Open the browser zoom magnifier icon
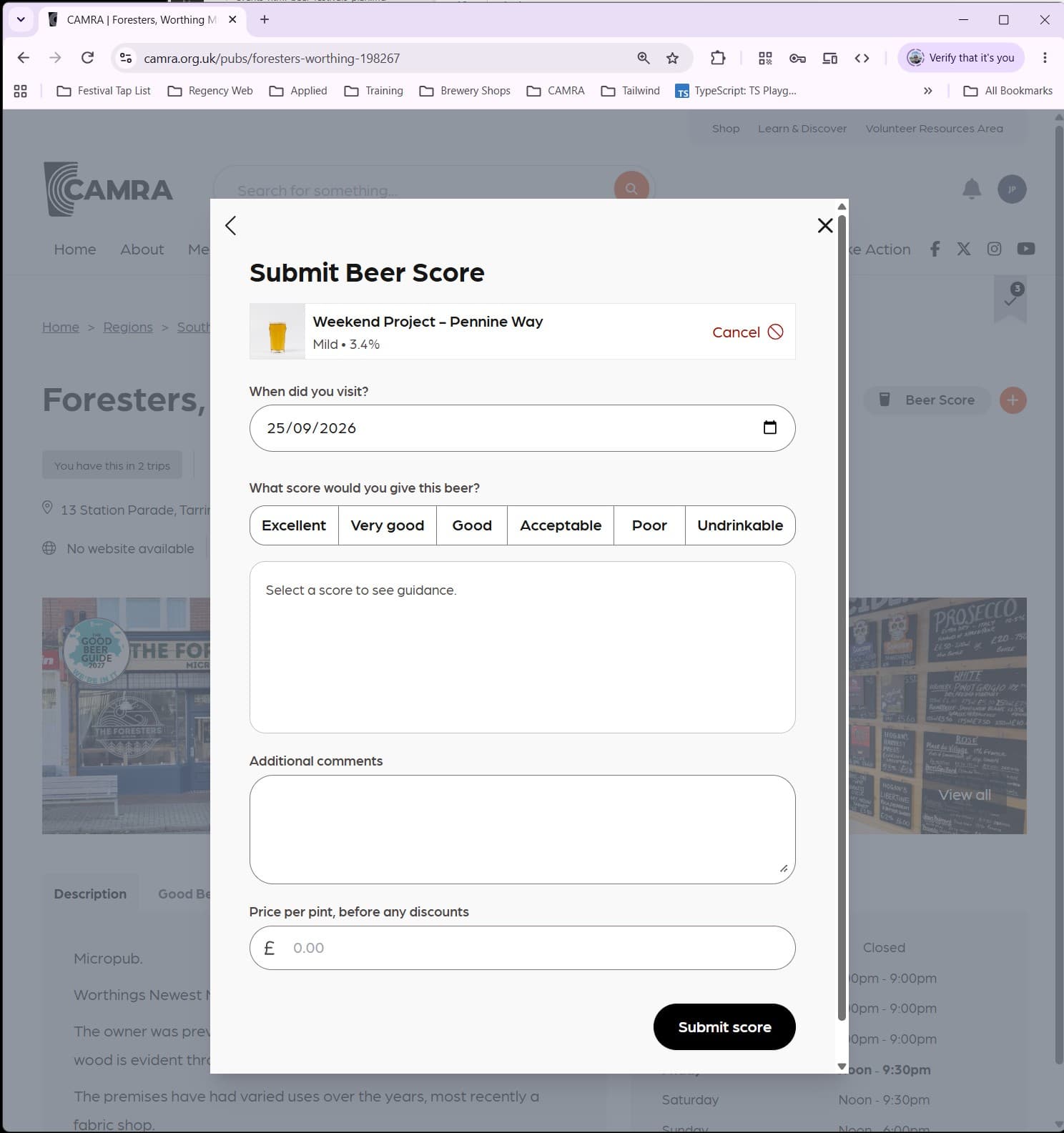Screen dimensions: 1064x1133 [644, 58]
